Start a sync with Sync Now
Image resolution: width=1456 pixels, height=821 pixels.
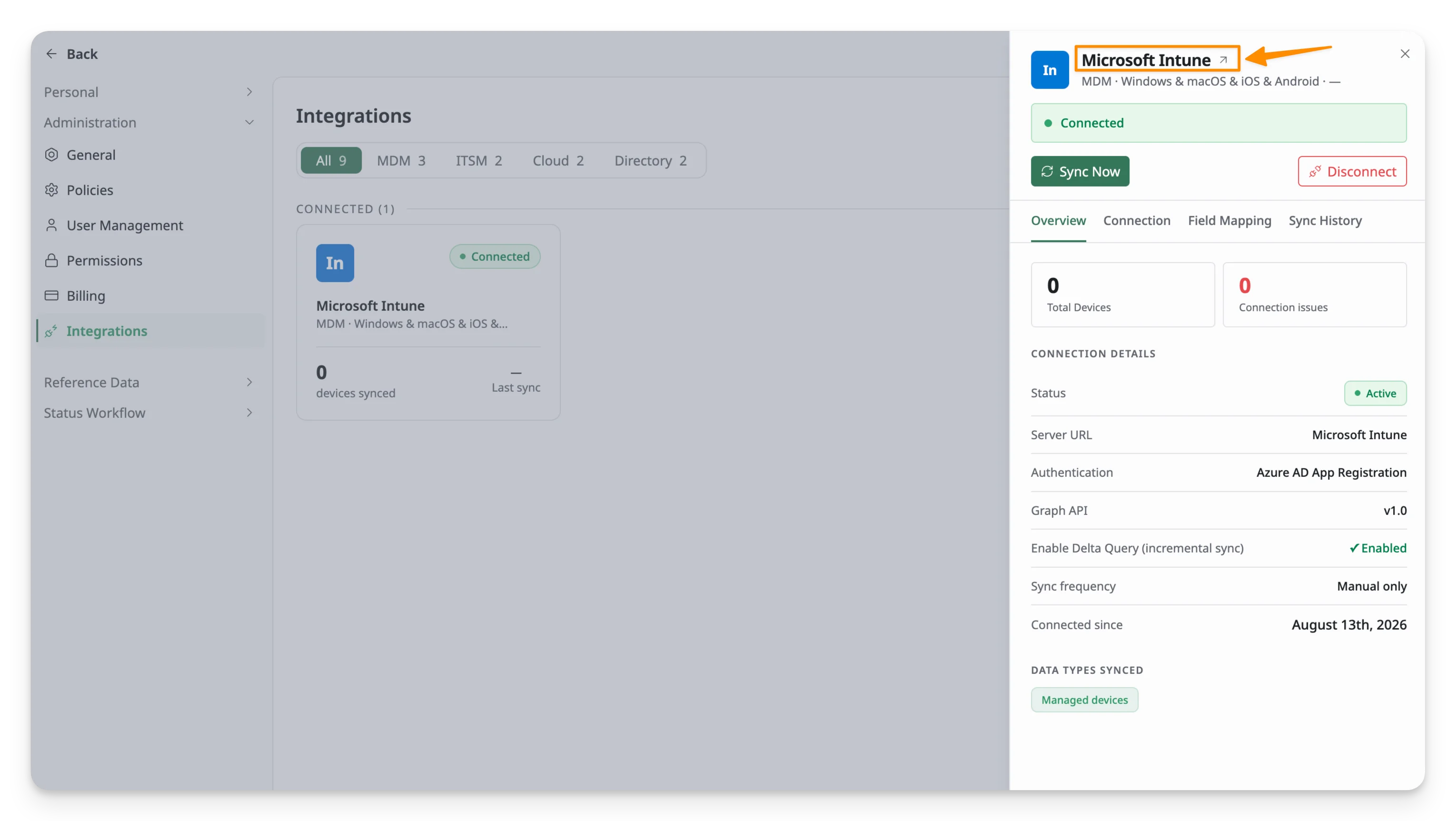[1080, 171]
